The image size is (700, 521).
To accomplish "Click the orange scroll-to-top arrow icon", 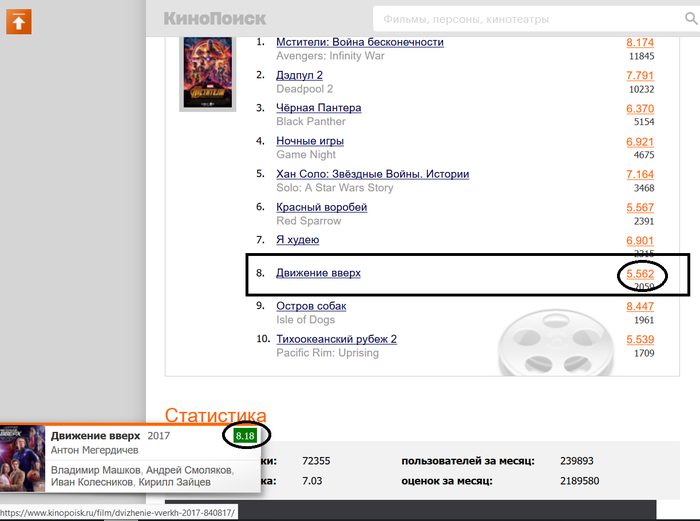I will 19,21.
